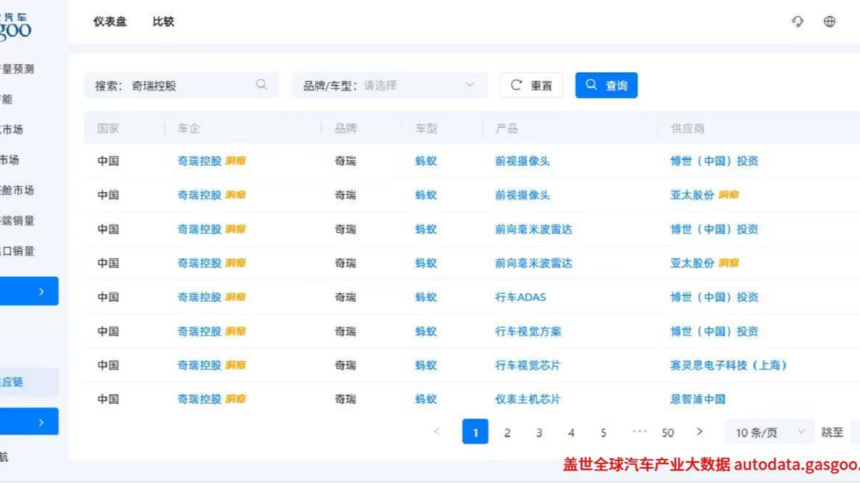Image resolution: width=860 pixels, height=483 pixels.
Task: Open the 量预测 sidebar menu item
Action: (x=17, y=69)
